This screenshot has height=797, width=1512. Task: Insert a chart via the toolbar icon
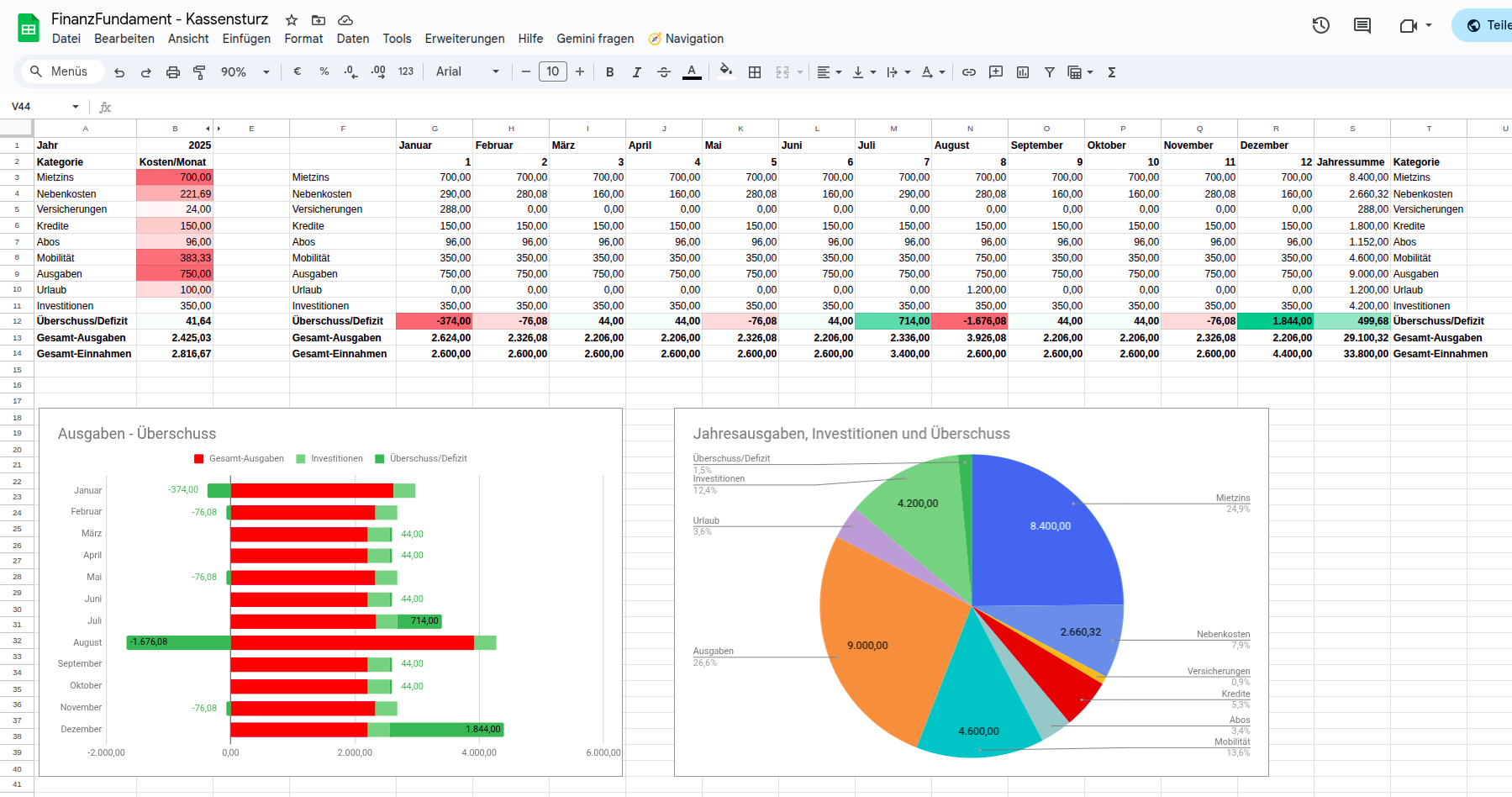pyautogui.click(x=1022, y=72)
